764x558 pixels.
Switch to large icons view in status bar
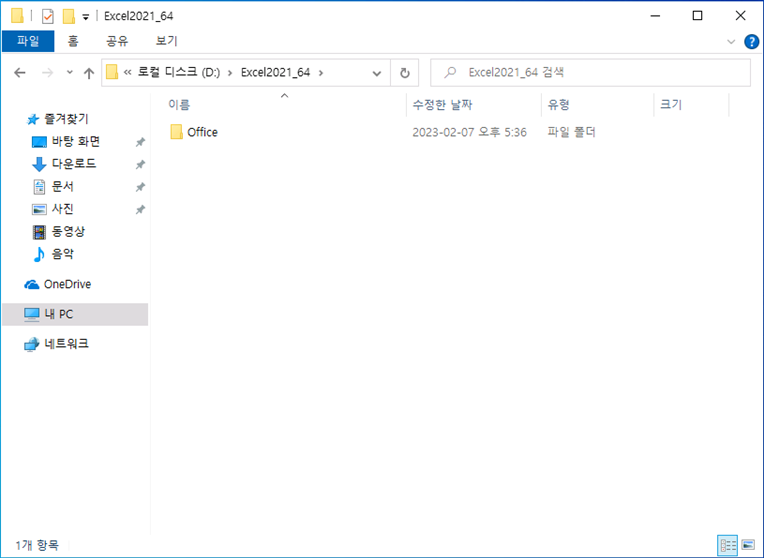click(x=748, y=545)
